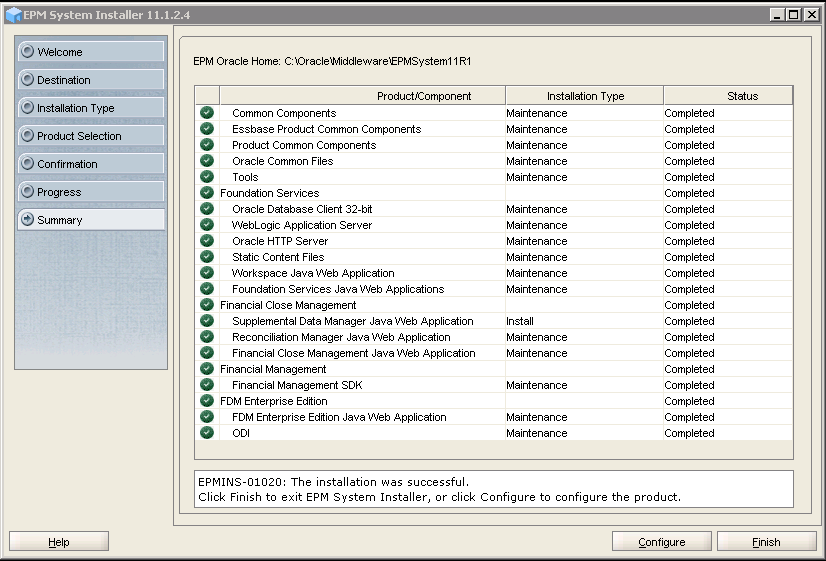Select the Welcome step in the sidebar

click(90, 52)
